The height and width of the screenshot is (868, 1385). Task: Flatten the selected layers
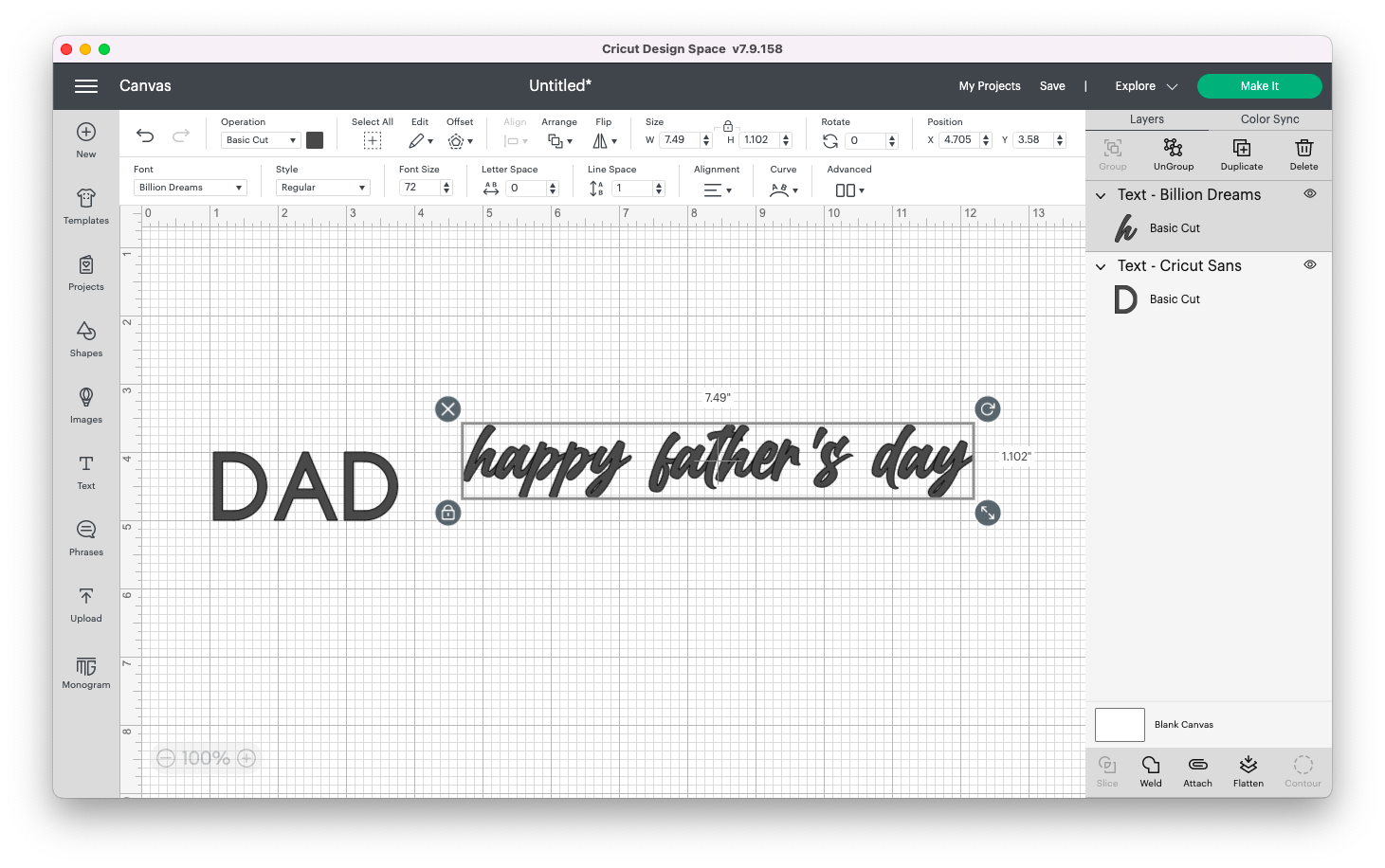coord(1248,769)
